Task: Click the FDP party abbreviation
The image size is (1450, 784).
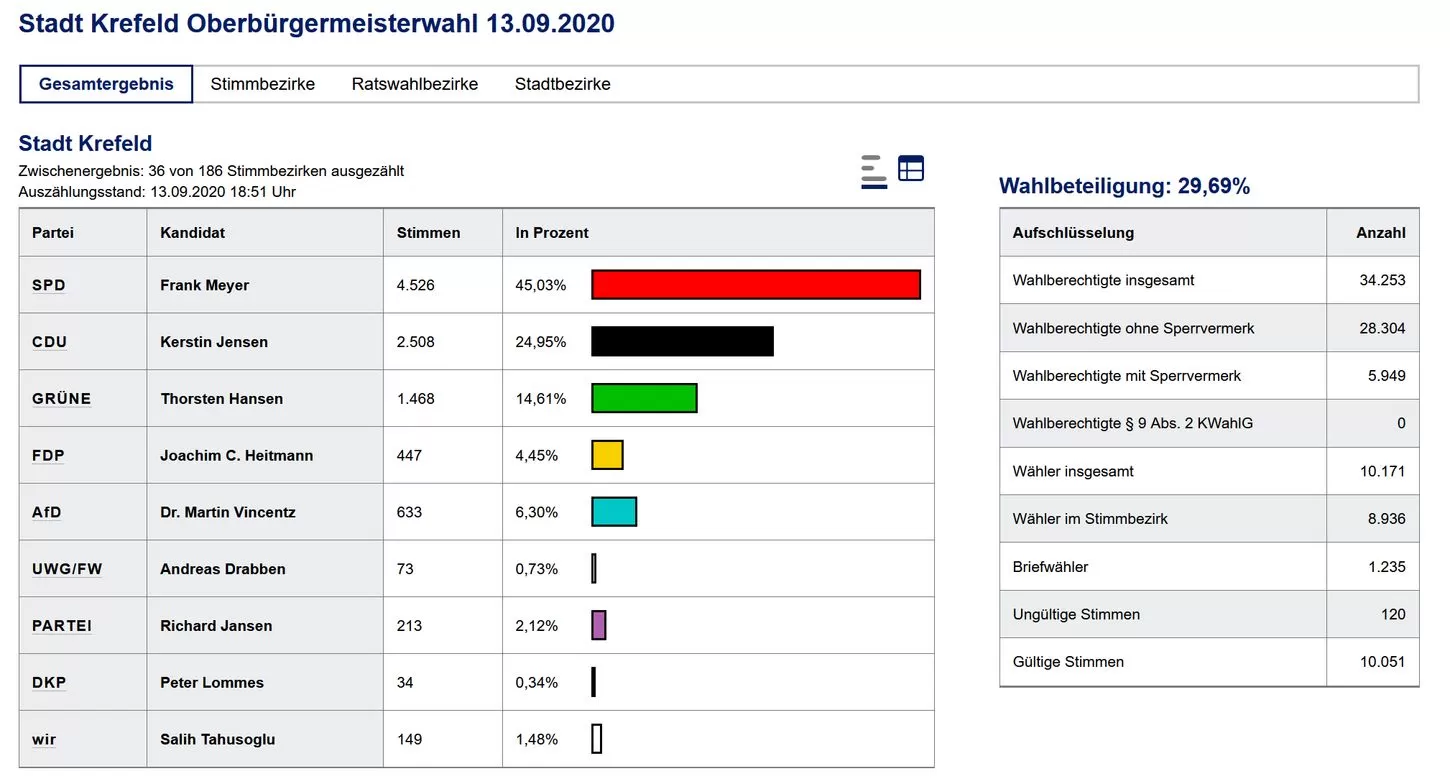Action: click(x=48, y=456)
